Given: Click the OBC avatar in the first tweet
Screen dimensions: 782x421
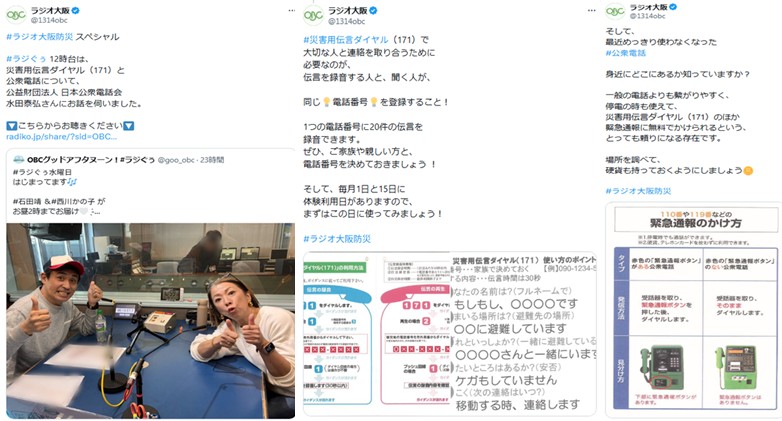Looking at the screenshot, I should click(16, 15).
